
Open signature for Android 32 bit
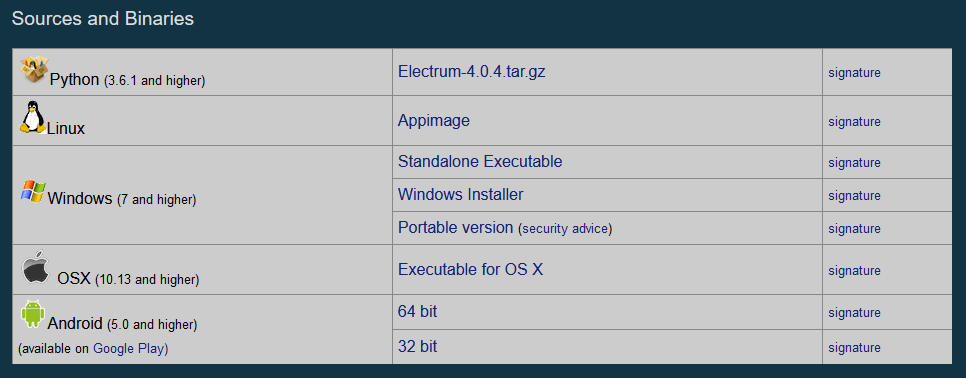point(854,348)
